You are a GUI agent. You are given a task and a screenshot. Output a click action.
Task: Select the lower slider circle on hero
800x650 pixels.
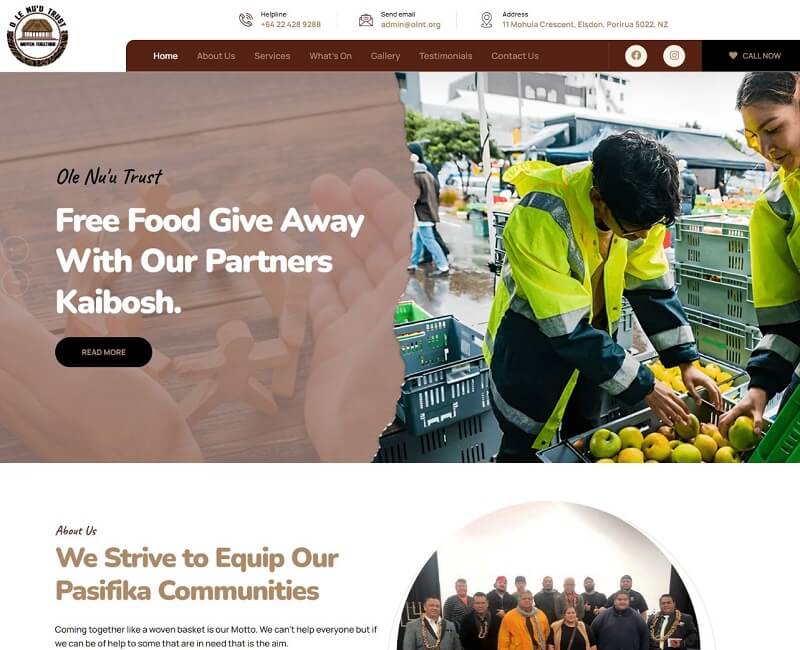[14, 283]
